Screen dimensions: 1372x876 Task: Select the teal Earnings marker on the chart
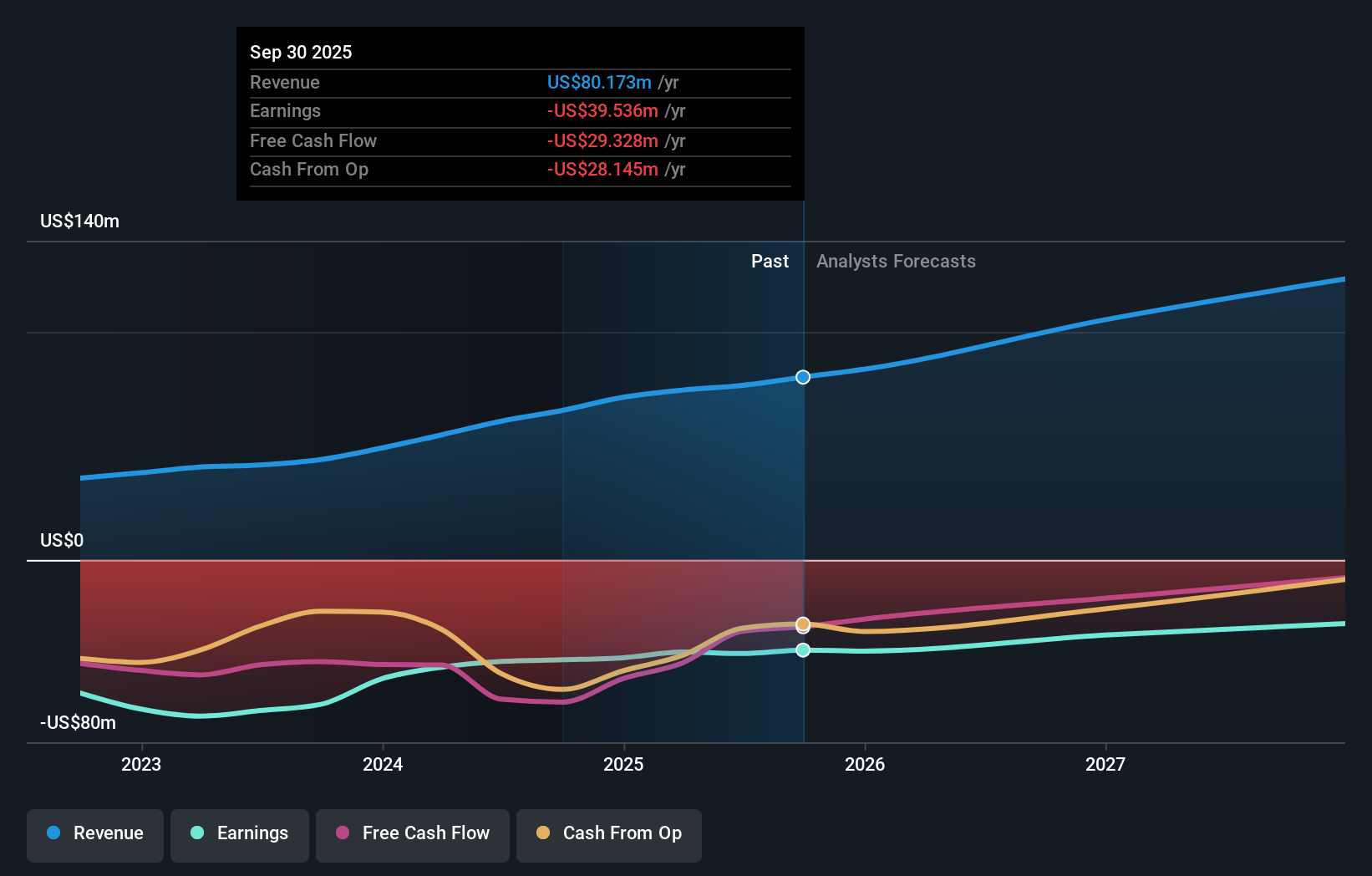tap(802, 651)
